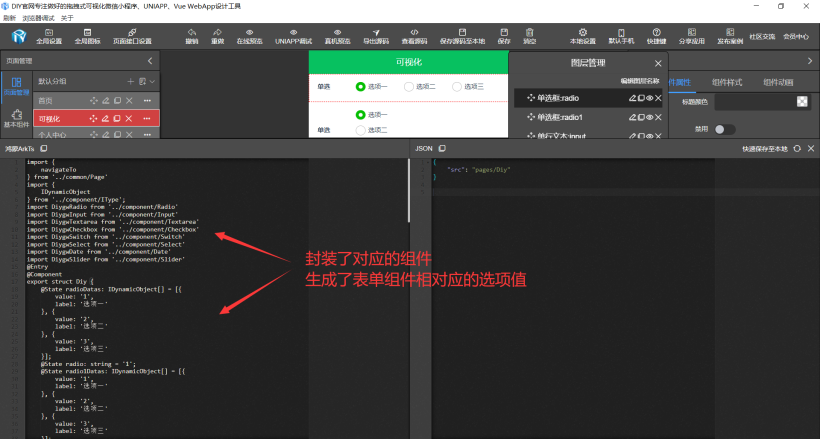Click 保存 save icon in toolbar
820x439 pixels.
point(503,37)
